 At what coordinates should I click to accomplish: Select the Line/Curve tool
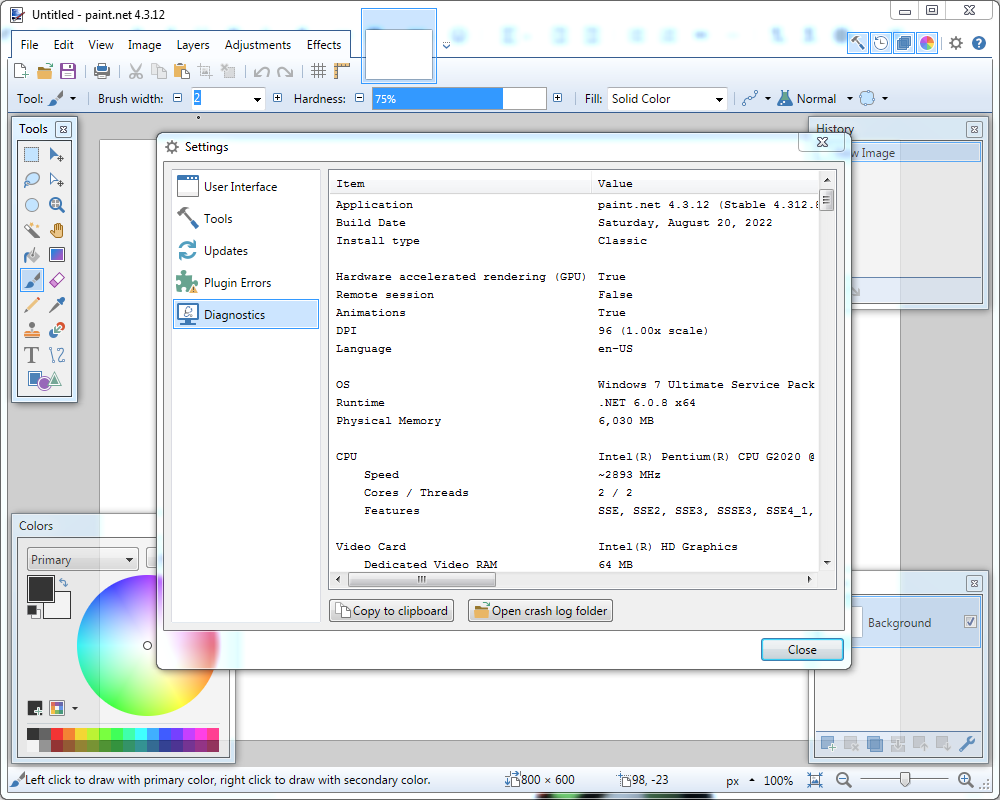tap(57, 355)
